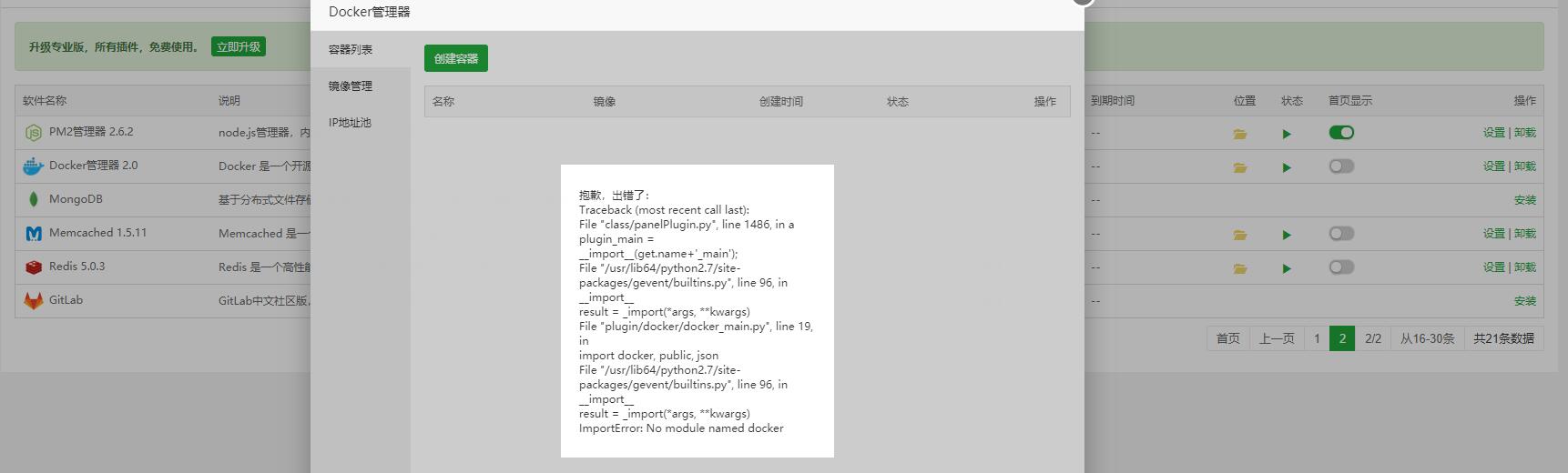Open 设置 for Memcached
Image resolution: width=1568 pixels, height=473 pixels.
click(x=1493, y=234)
